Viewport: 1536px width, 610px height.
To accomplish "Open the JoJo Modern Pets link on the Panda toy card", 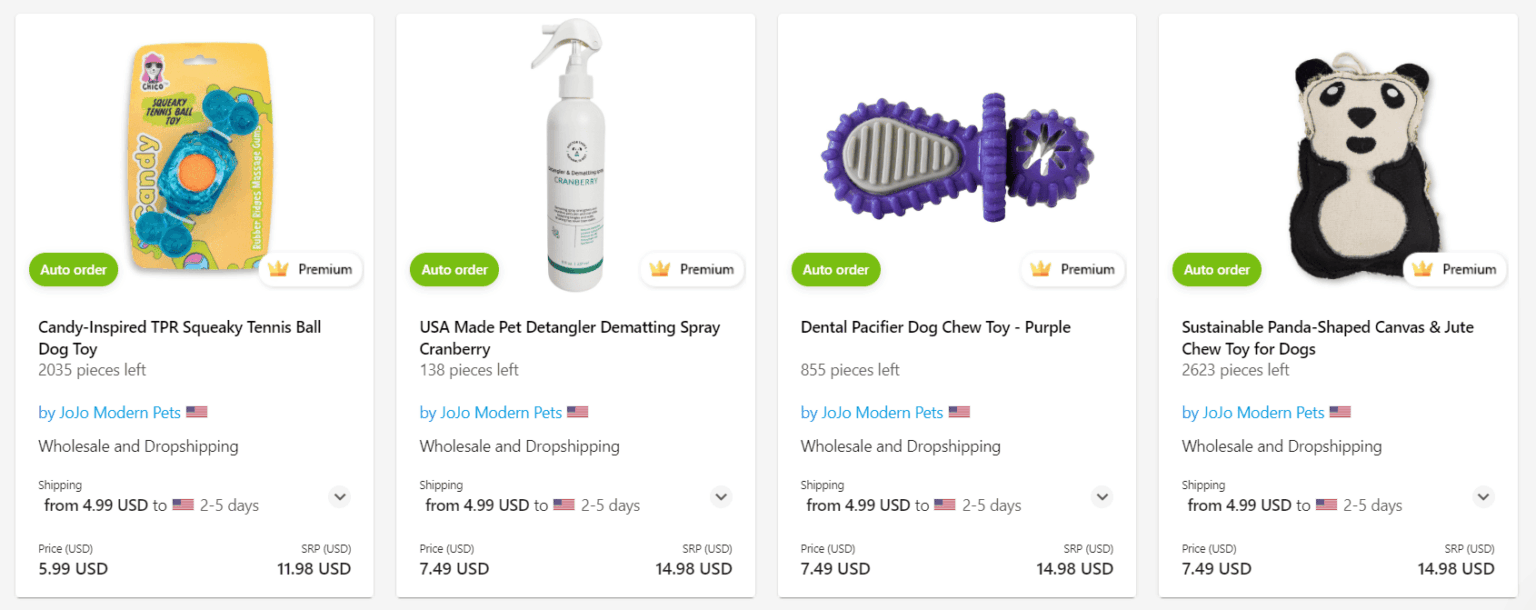I will coord(1253,412).
